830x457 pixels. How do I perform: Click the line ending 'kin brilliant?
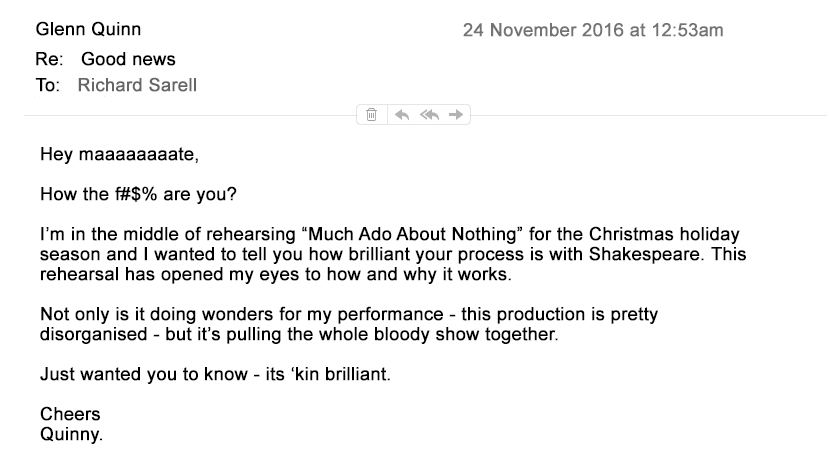215,374
